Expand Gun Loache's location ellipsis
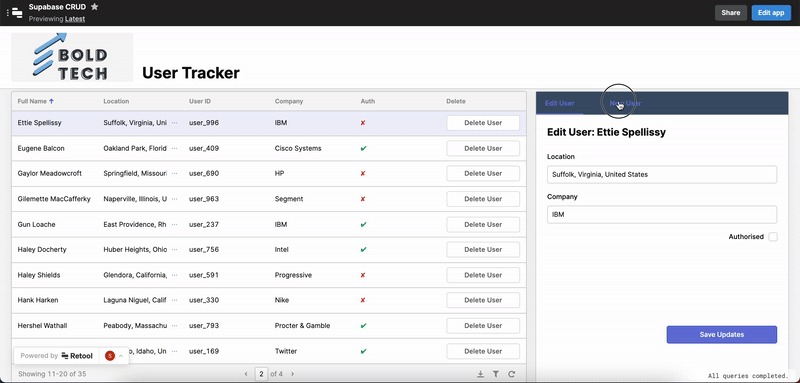Screen dimensions: 800x383 pyautogui.click(x=174, y=224)
